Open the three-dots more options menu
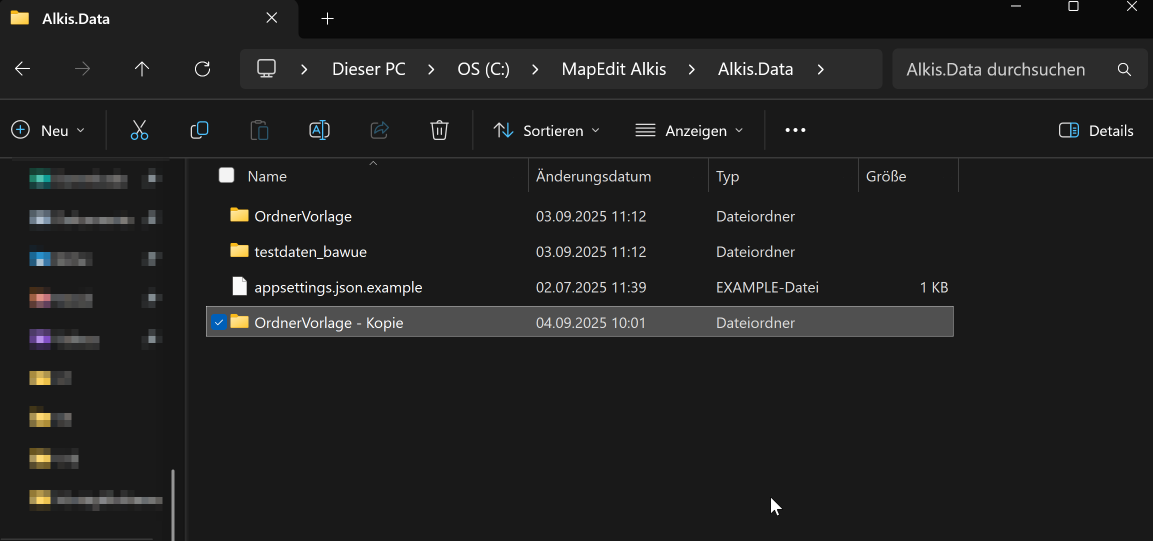This screenshot has height=541, width=1153. [x=795, y=130]
